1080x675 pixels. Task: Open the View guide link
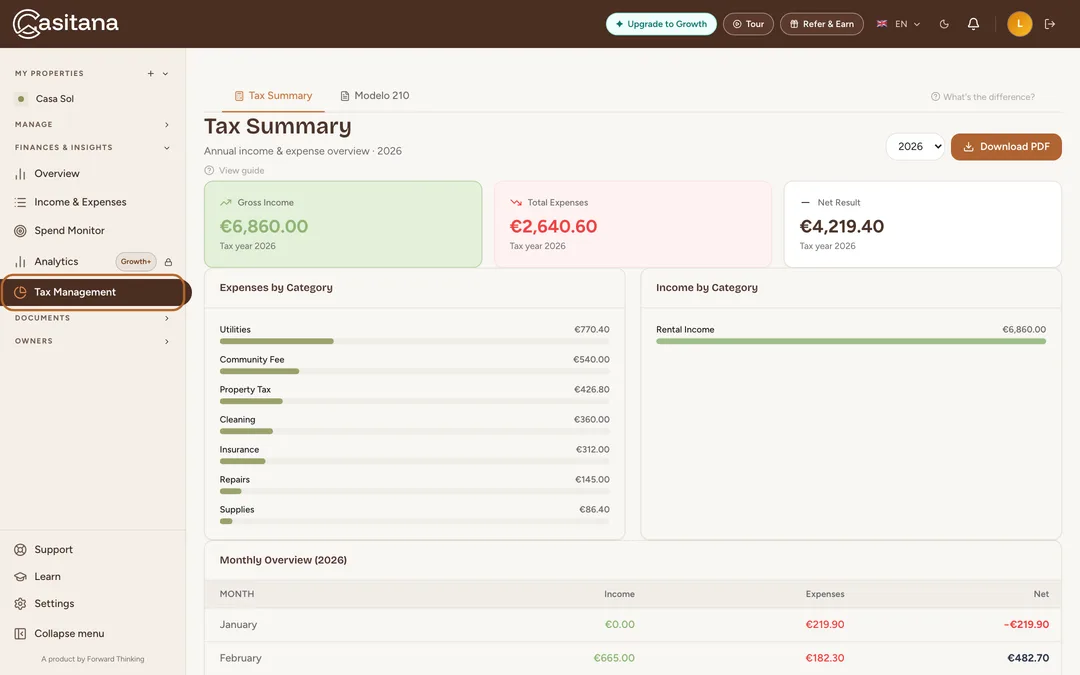pyautogui.click(x=234, y=171)
